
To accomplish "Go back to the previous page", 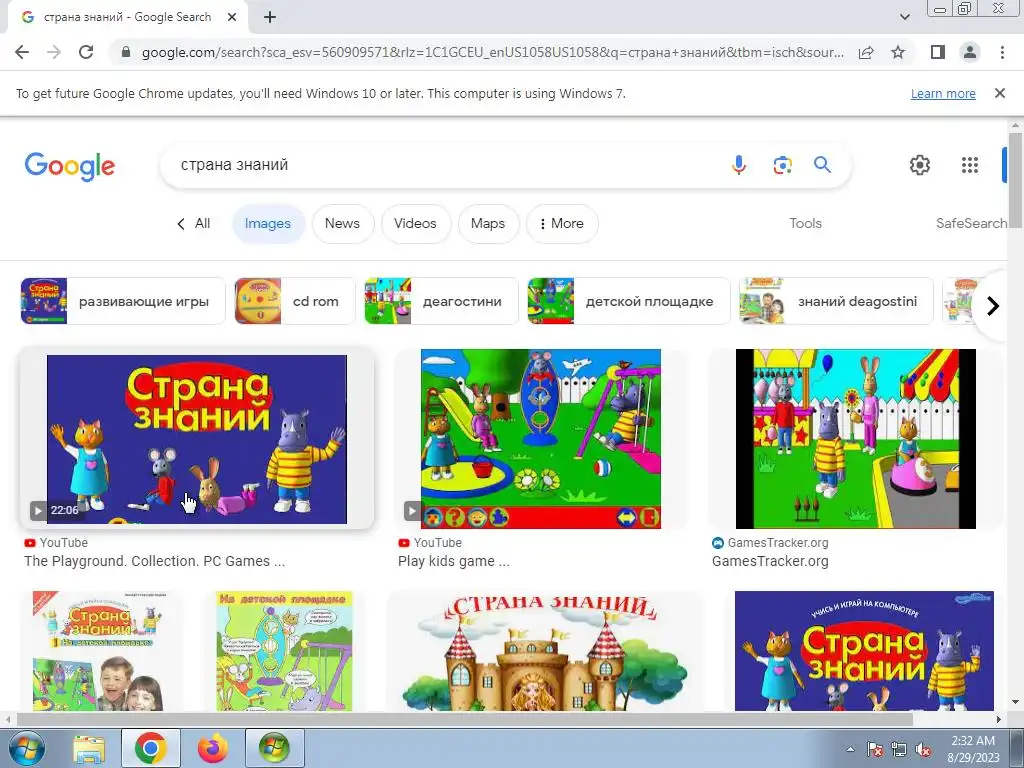I will pos(22,52).
